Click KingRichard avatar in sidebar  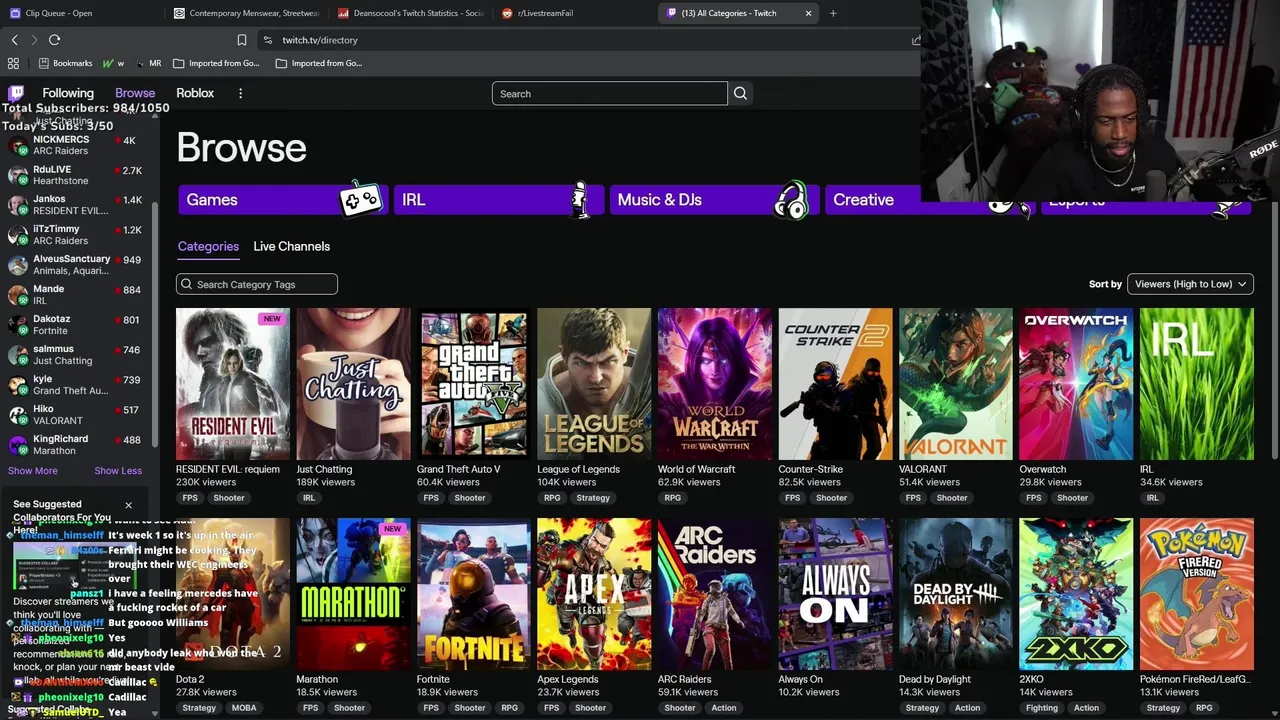coord(17,445)
